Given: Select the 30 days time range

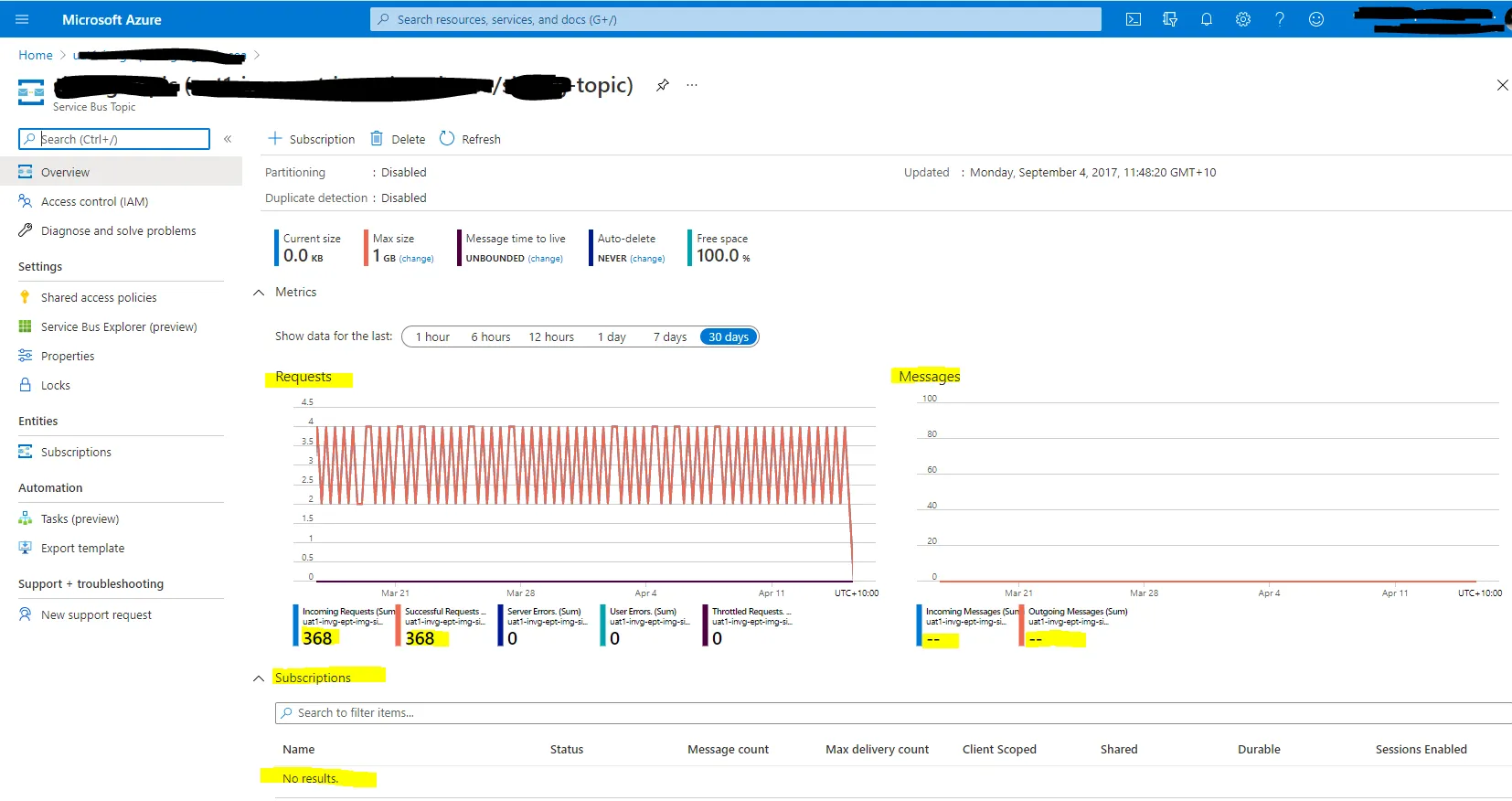Looking at the screenshot, I should [729, 336].
